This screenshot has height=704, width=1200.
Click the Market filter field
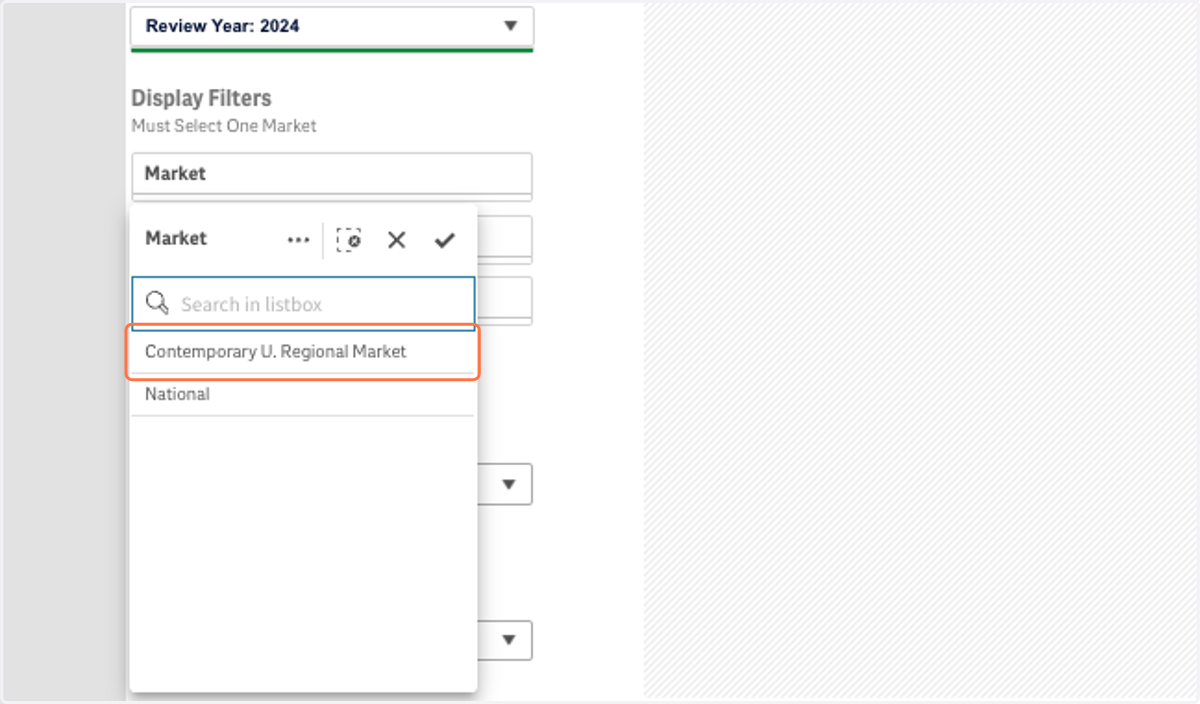click(x=332, y=174)
